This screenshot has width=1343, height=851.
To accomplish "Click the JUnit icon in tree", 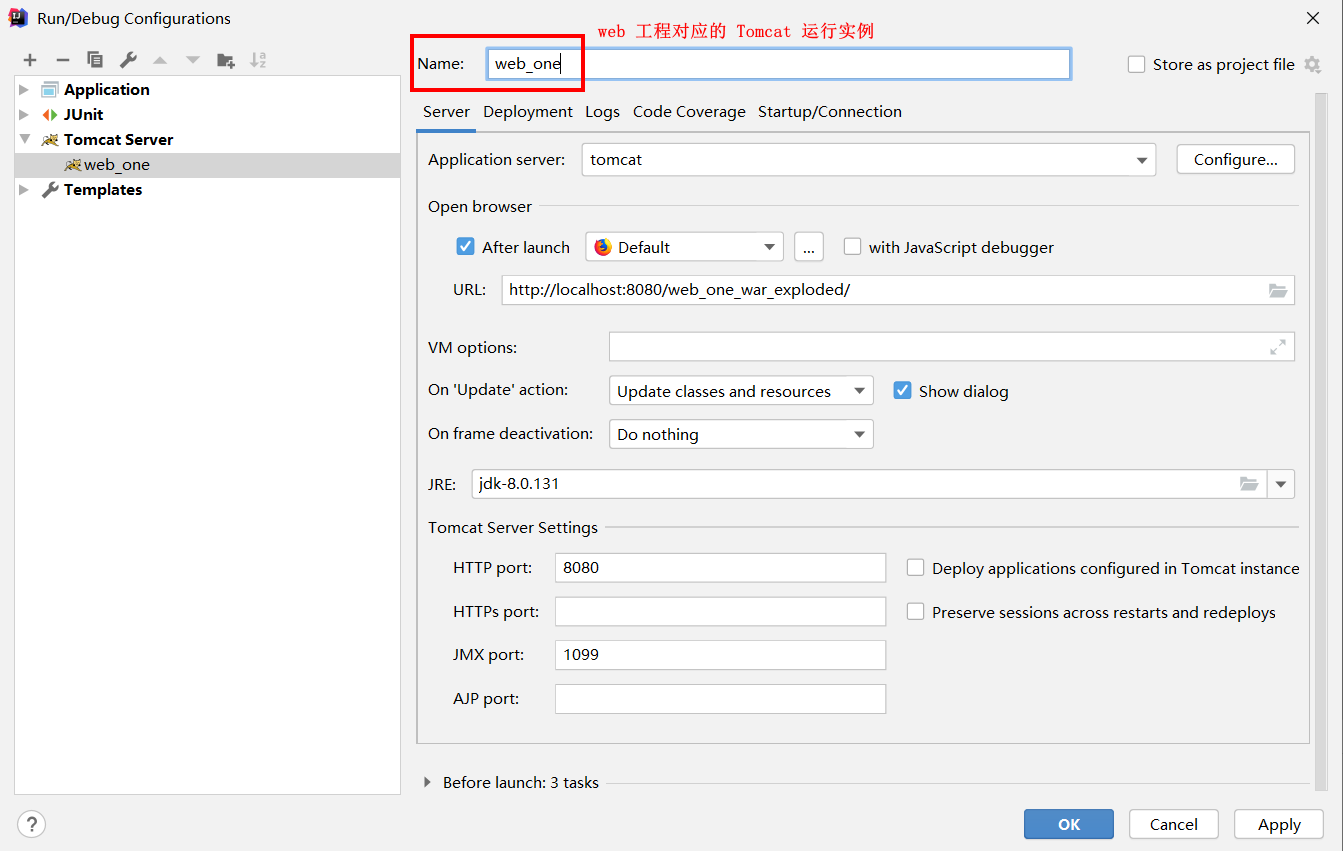I will click(x=50, y=115).
